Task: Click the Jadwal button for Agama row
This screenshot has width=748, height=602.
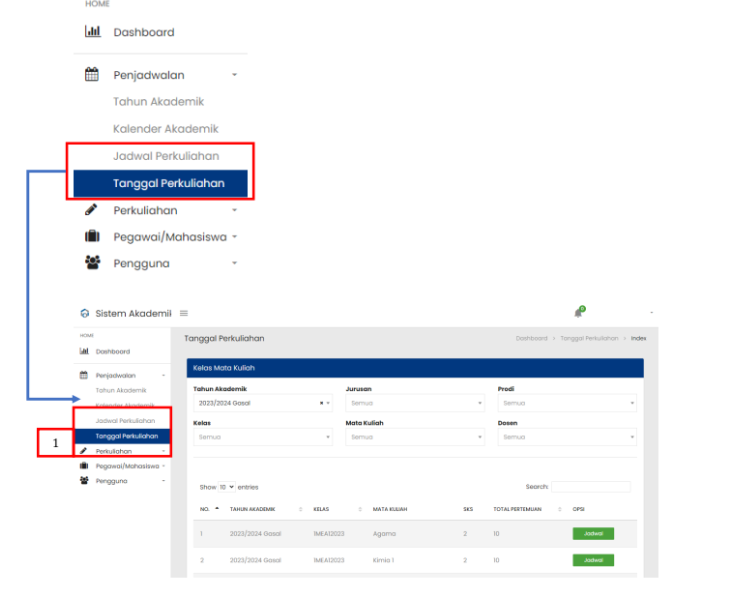Action: click(x=593, y=534)
